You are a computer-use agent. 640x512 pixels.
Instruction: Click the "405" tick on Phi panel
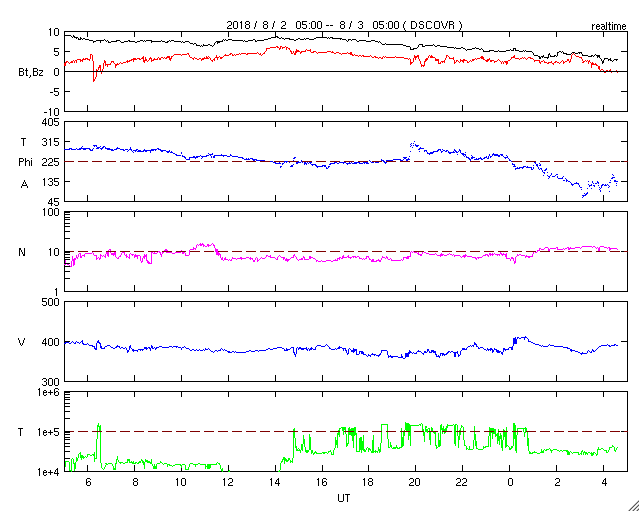pos(51,122)
